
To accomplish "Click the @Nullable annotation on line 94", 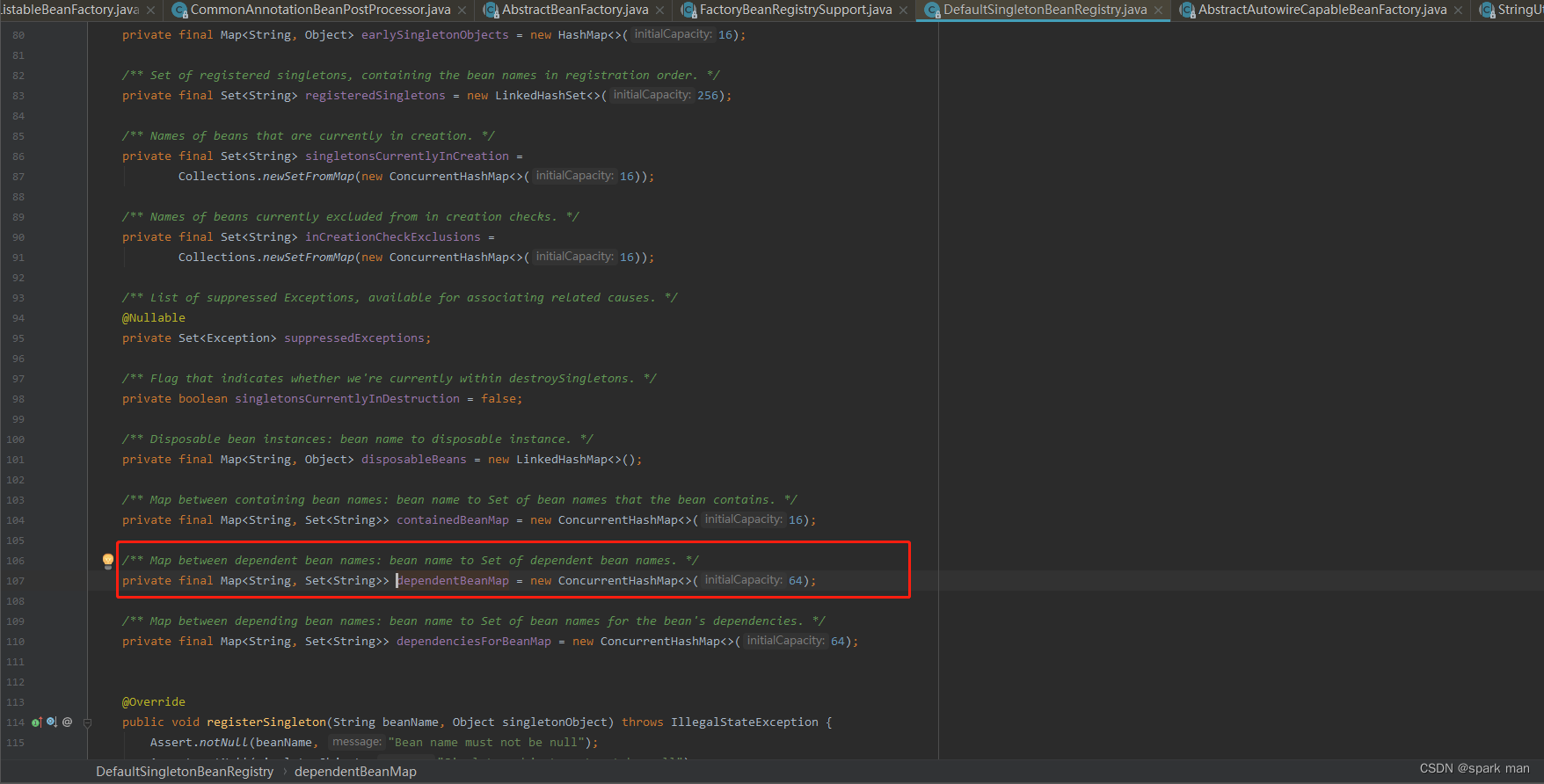I will (x=154, y=318).
